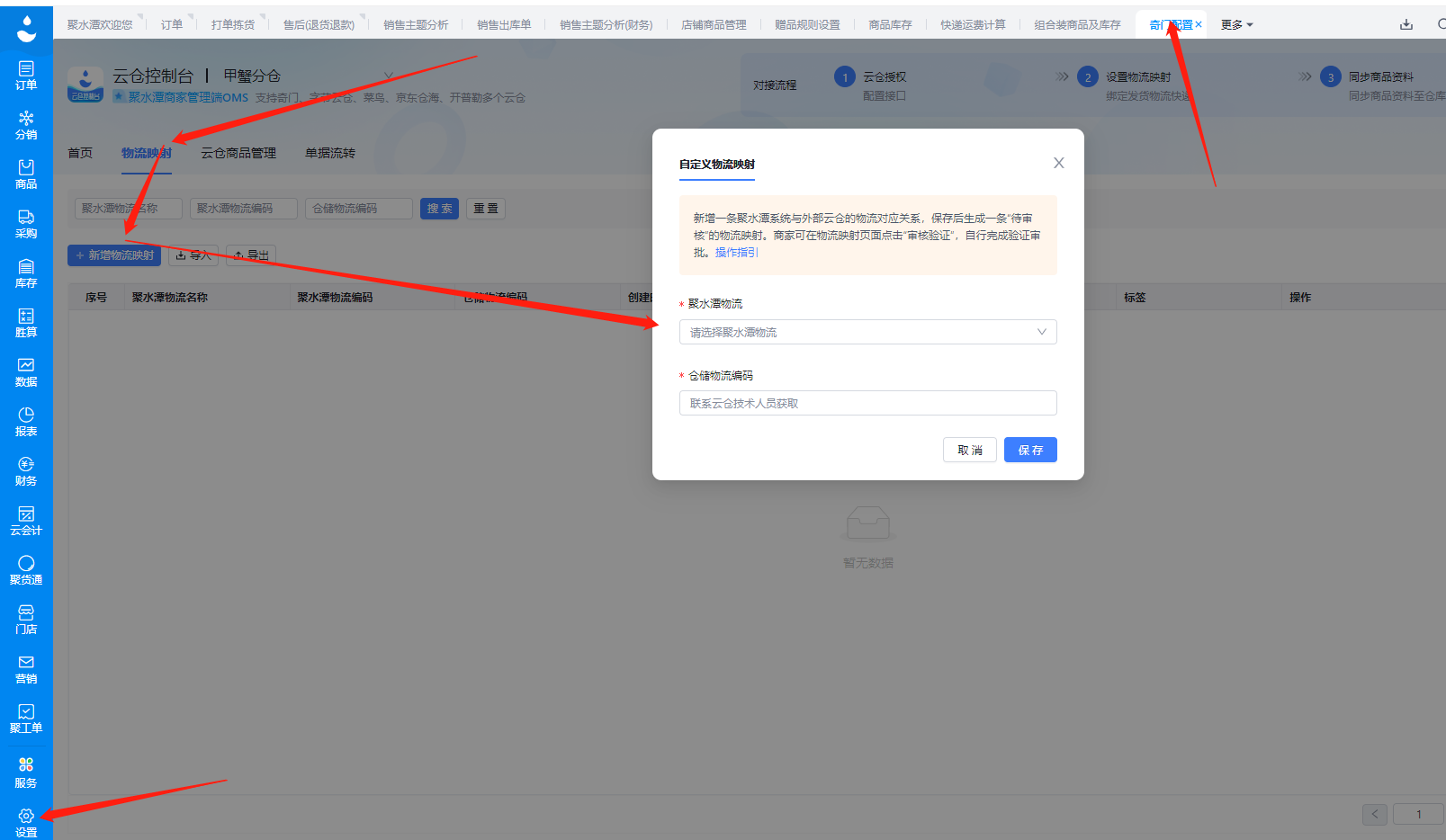This screenshot has width=1446, height=840.
Task: Click the 聚水潭物流名称 column header
Action: [170, 297]
